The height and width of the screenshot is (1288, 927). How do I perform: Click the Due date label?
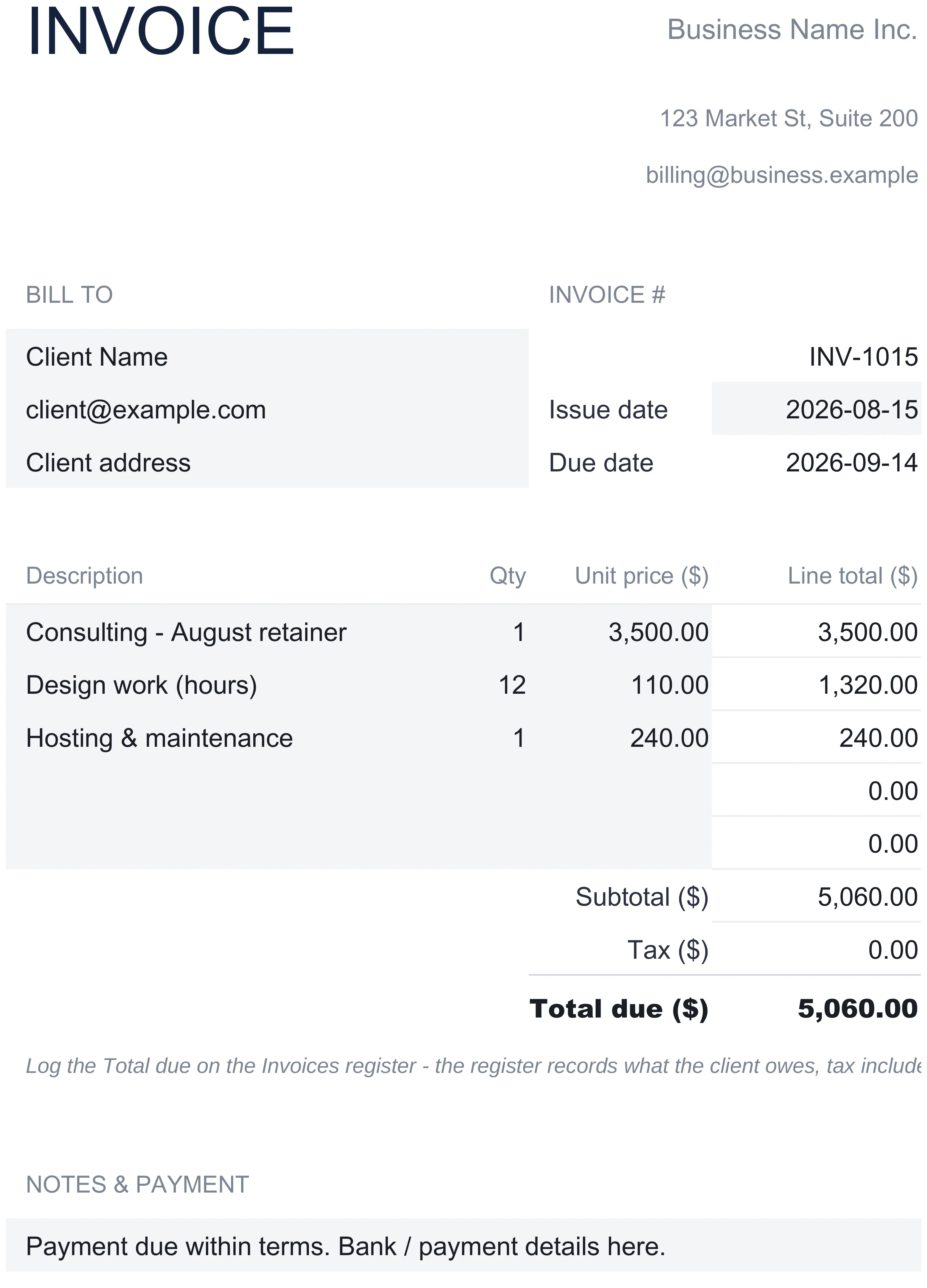(601, 462)
